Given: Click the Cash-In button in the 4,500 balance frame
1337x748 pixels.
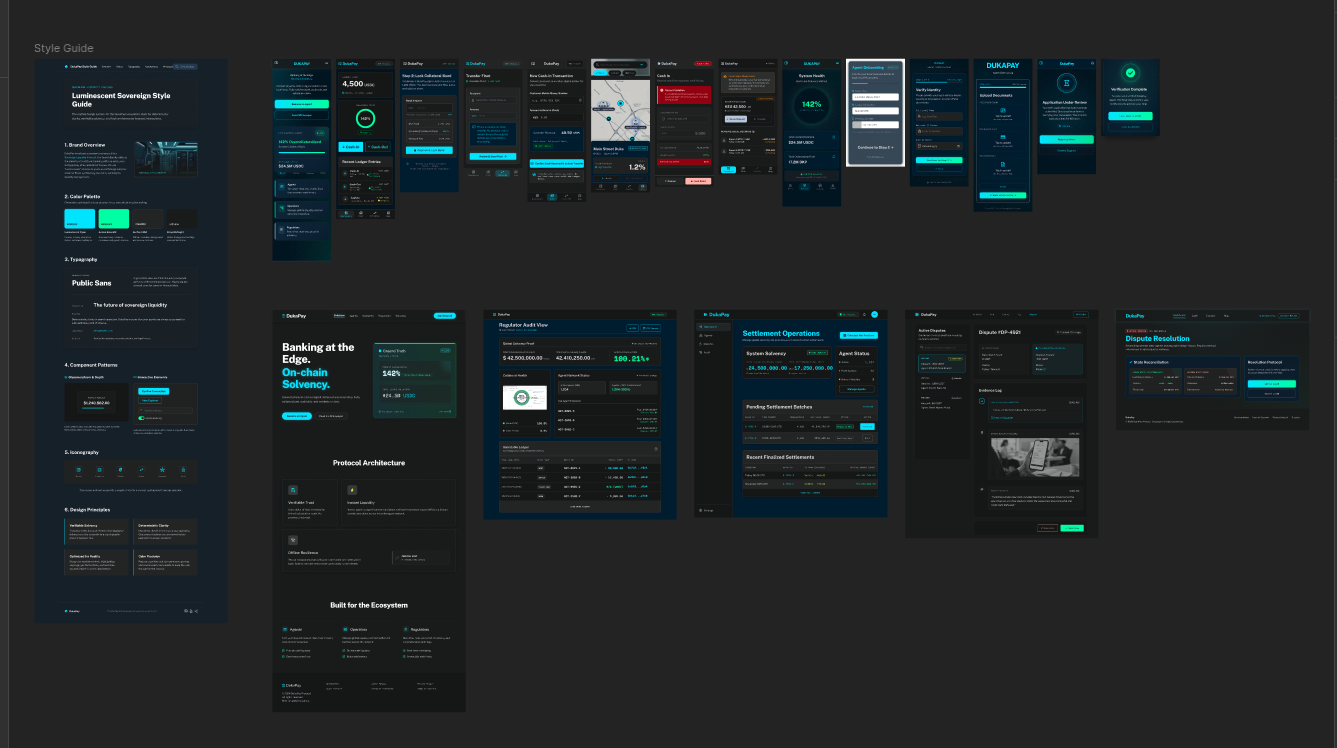Looking at the screenshot, I should (x=353, y=147).
